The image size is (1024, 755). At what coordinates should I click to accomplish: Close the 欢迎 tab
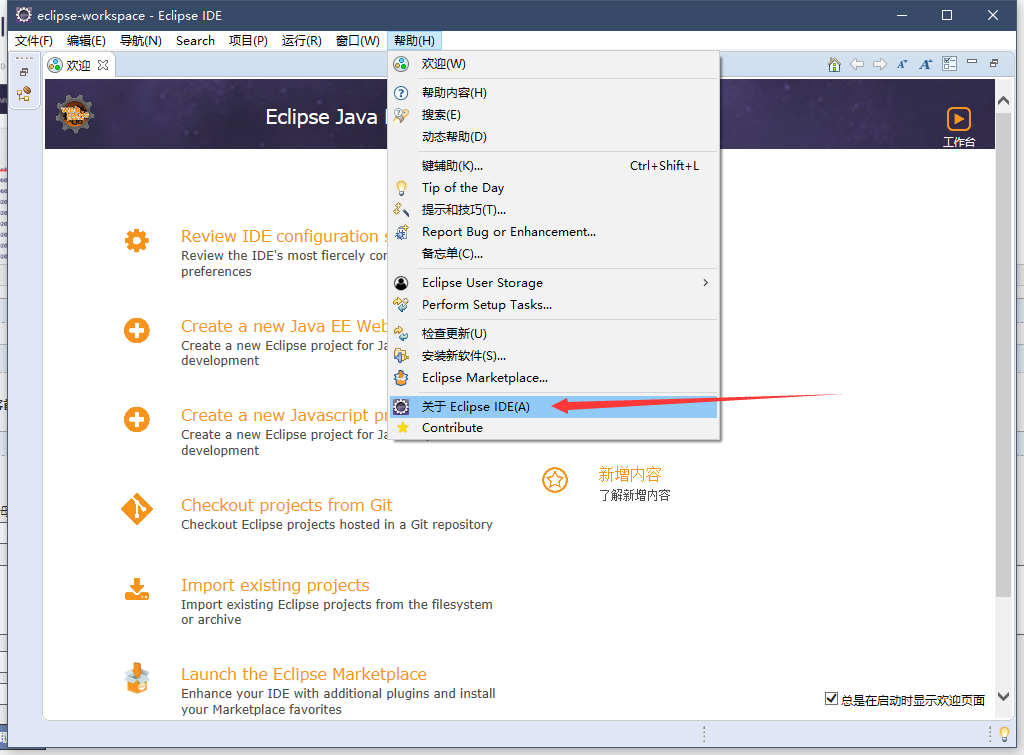click(x=103, y=65)
